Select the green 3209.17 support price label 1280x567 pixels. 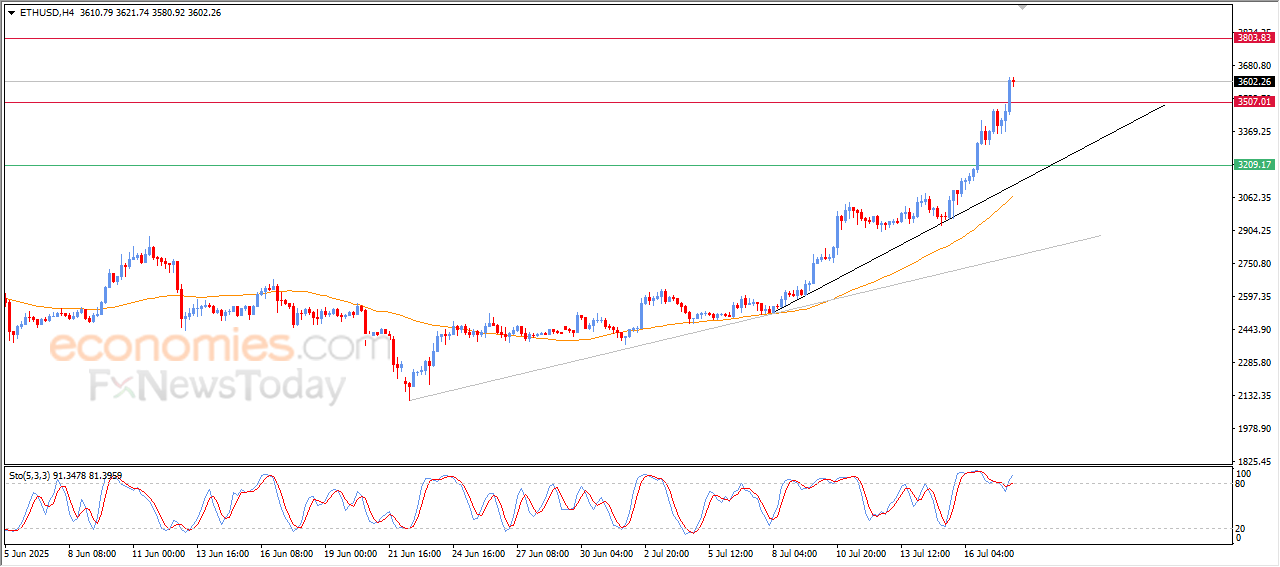click(1254, 165)
